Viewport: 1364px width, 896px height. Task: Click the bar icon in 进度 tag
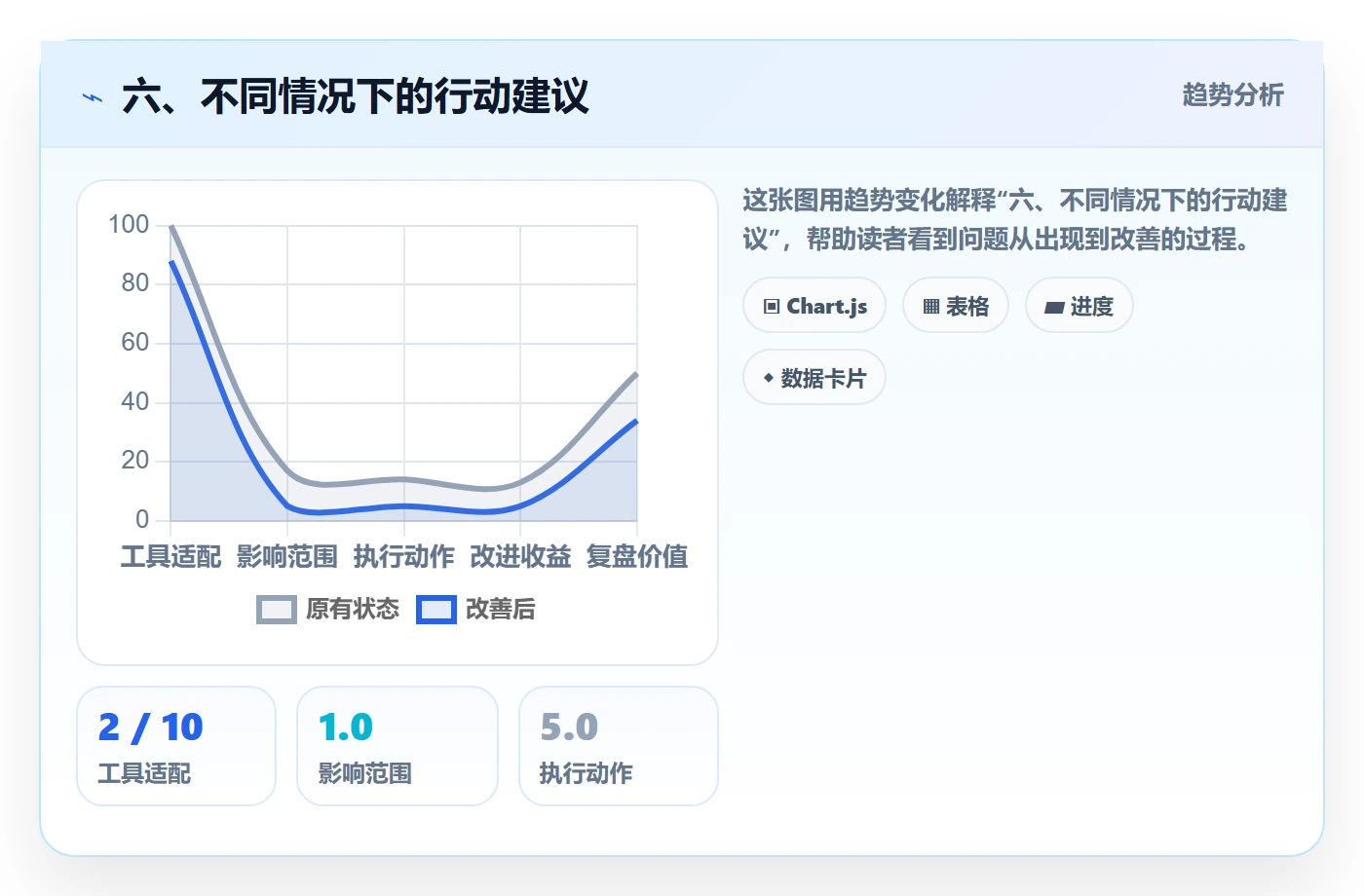pos(1054,308)
